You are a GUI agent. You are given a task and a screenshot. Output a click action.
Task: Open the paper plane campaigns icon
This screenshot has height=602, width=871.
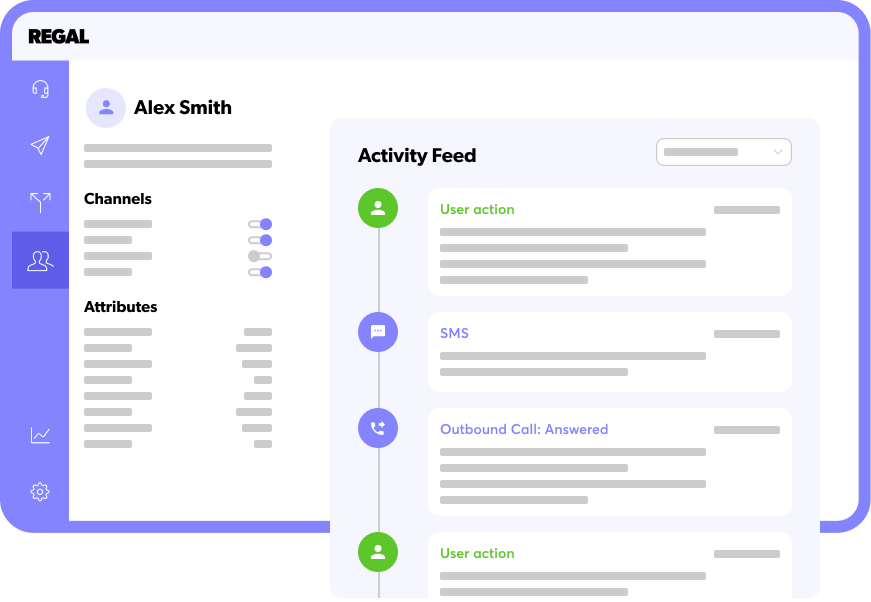40,145
